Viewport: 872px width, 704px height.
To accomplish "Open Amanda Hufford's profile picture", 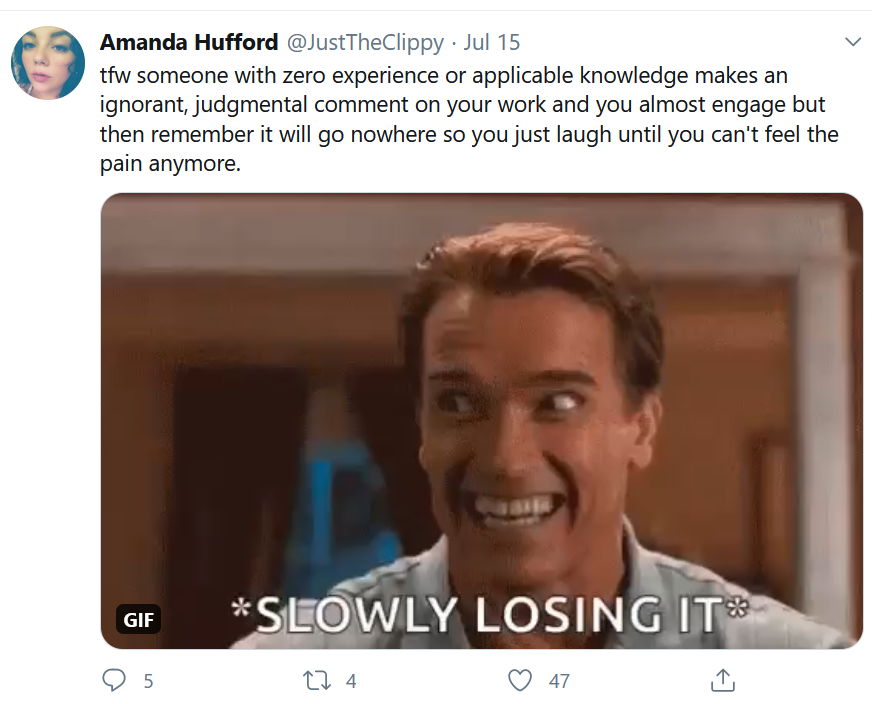I will tap(48, 63).
